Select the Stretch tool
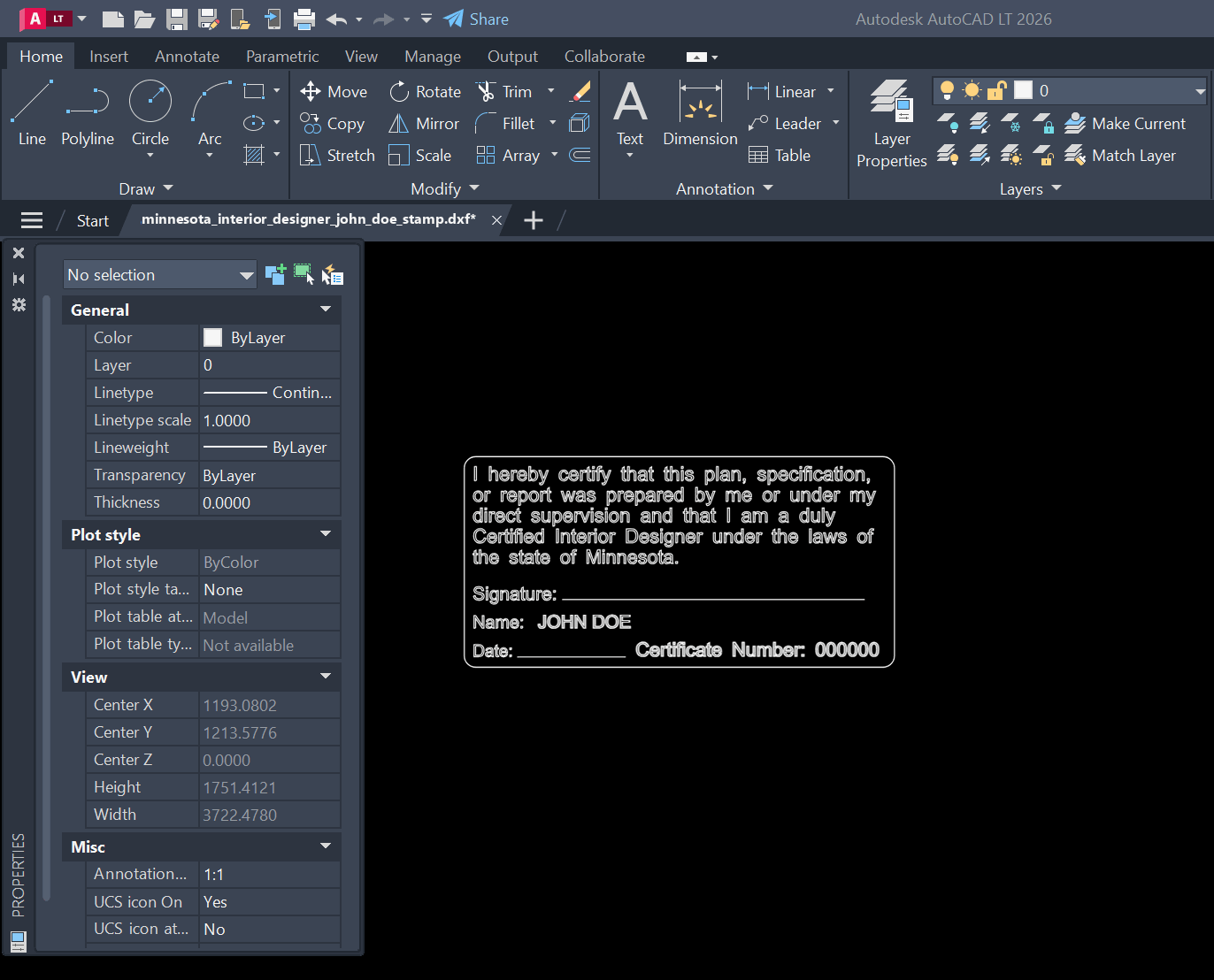The width and height of the screenshot is (1214, 980). tap(337, 155)
